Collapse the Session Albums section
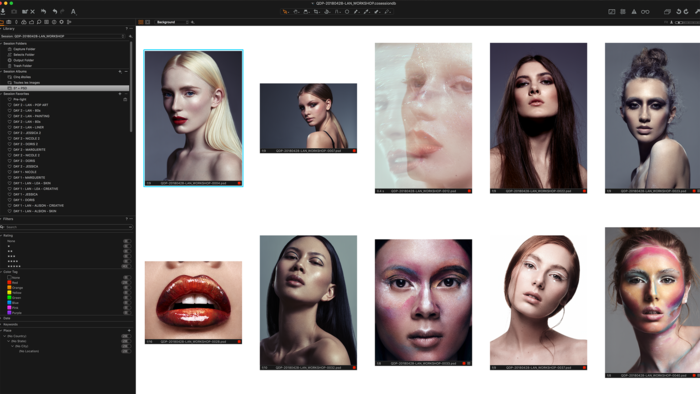This screenshot has height=394, width=700. click(x=1, y=71)
